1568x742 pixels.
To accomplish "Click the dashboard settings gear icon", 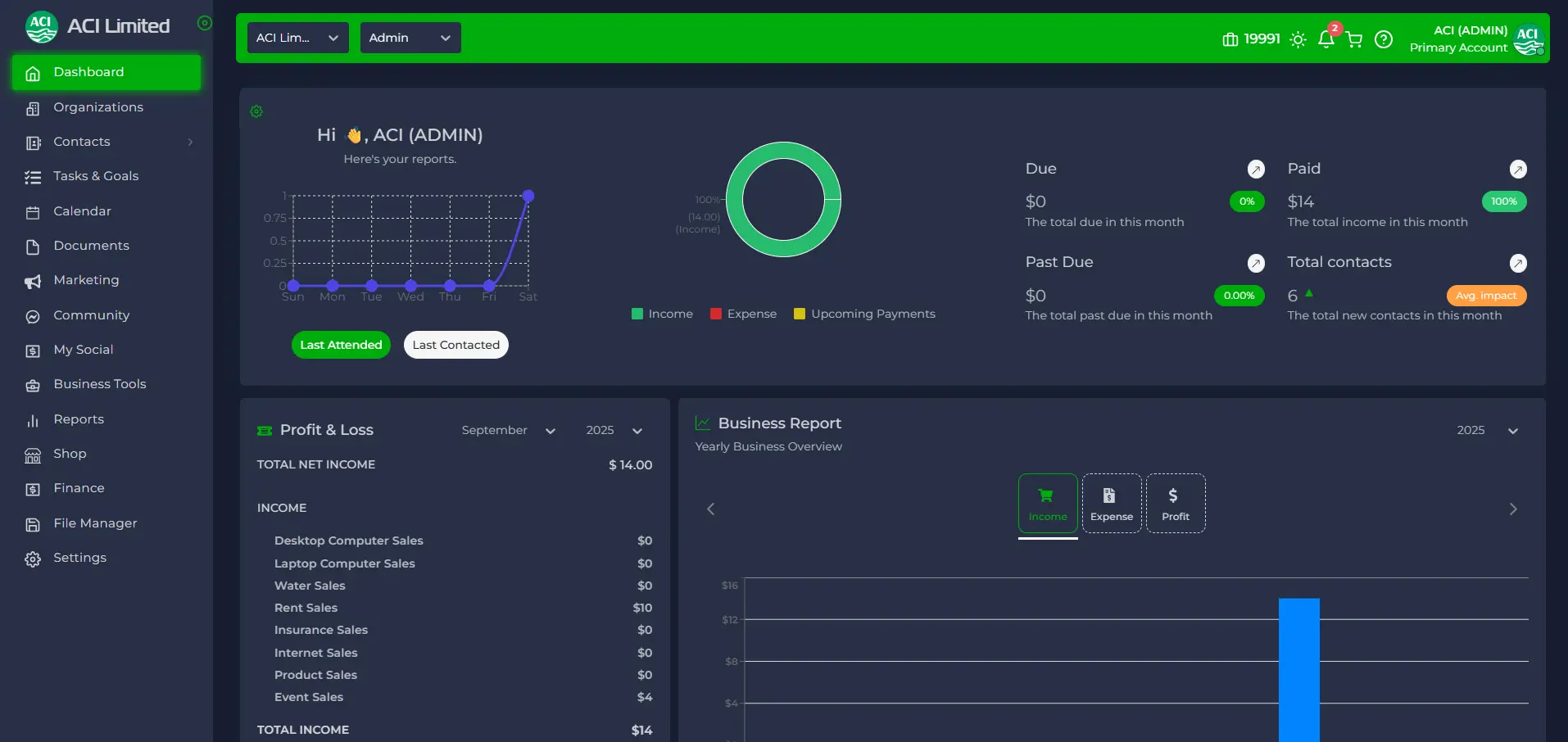I will pyautogui.click(x=256, y=111).
